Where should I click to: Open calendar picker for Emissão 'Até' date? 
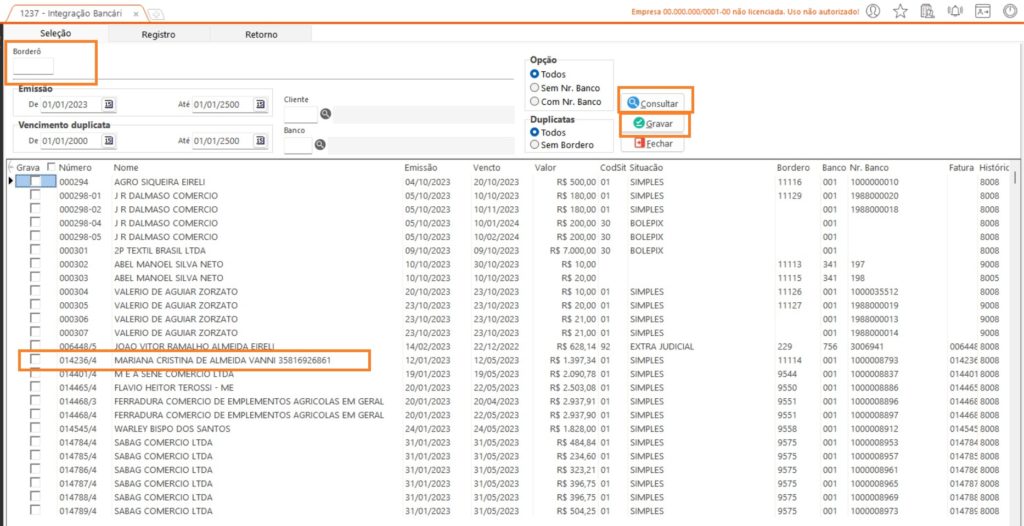click(261, 103)
